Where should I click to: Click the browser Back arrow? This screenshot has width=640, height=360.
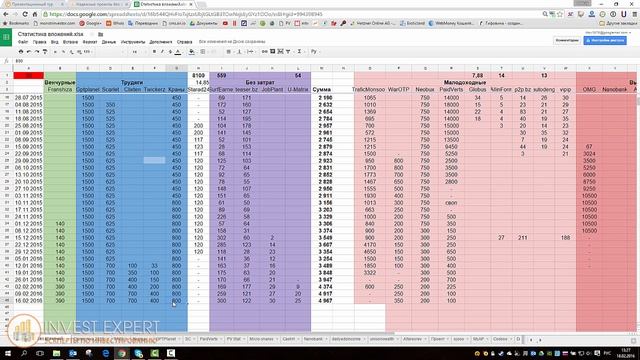pos(6,14)
